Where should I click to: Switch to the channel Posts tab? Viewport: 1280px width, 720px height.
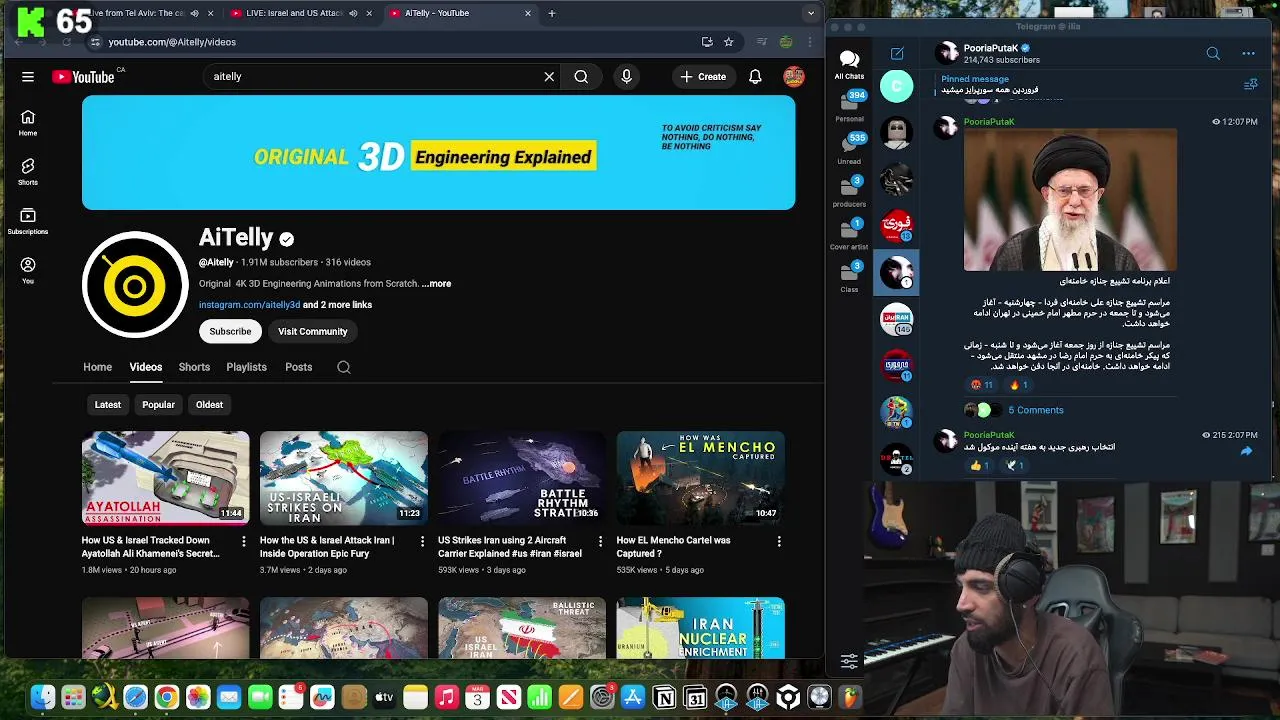click(x=298, y=367)
